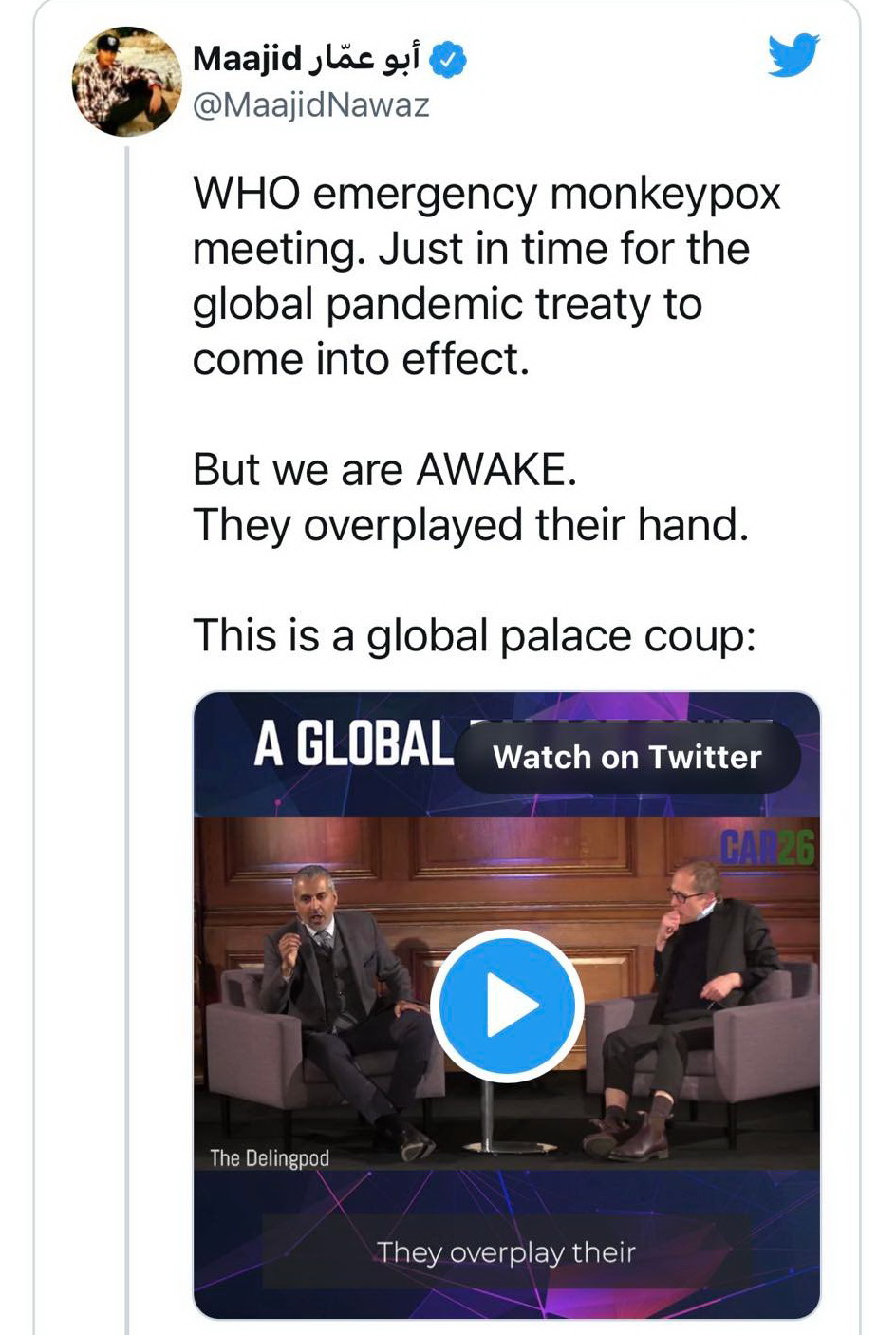This screenshot has width=896, height=1335.
Task: Play the embedded video
Action: (x=507, y=1006)
